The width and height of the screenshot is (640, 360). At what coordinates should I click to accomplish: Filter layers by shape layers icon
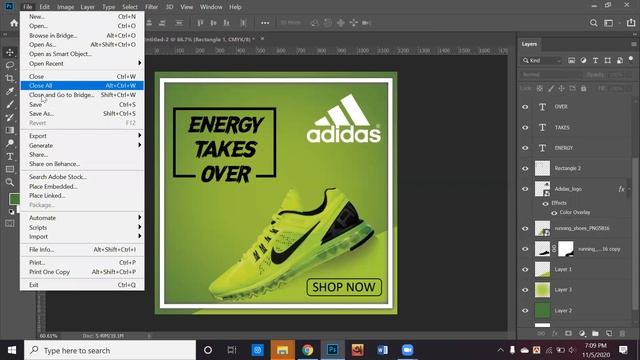pyautogui.click(x=608, y=60)
